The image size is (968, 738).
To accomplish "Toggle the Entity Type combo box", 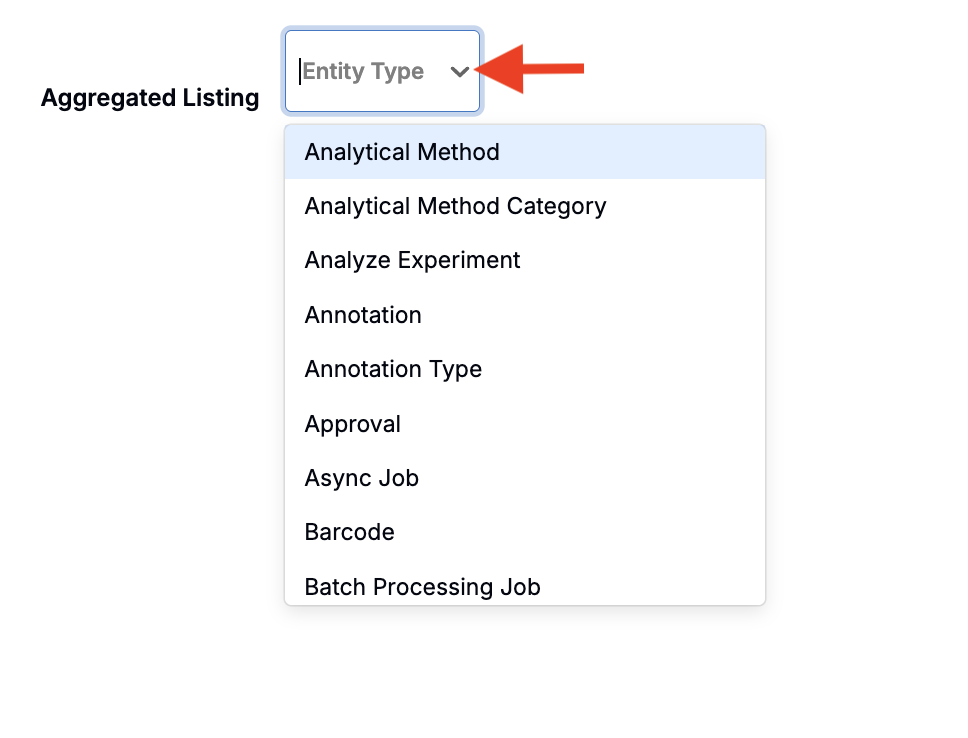I will (x=382, y=71).
